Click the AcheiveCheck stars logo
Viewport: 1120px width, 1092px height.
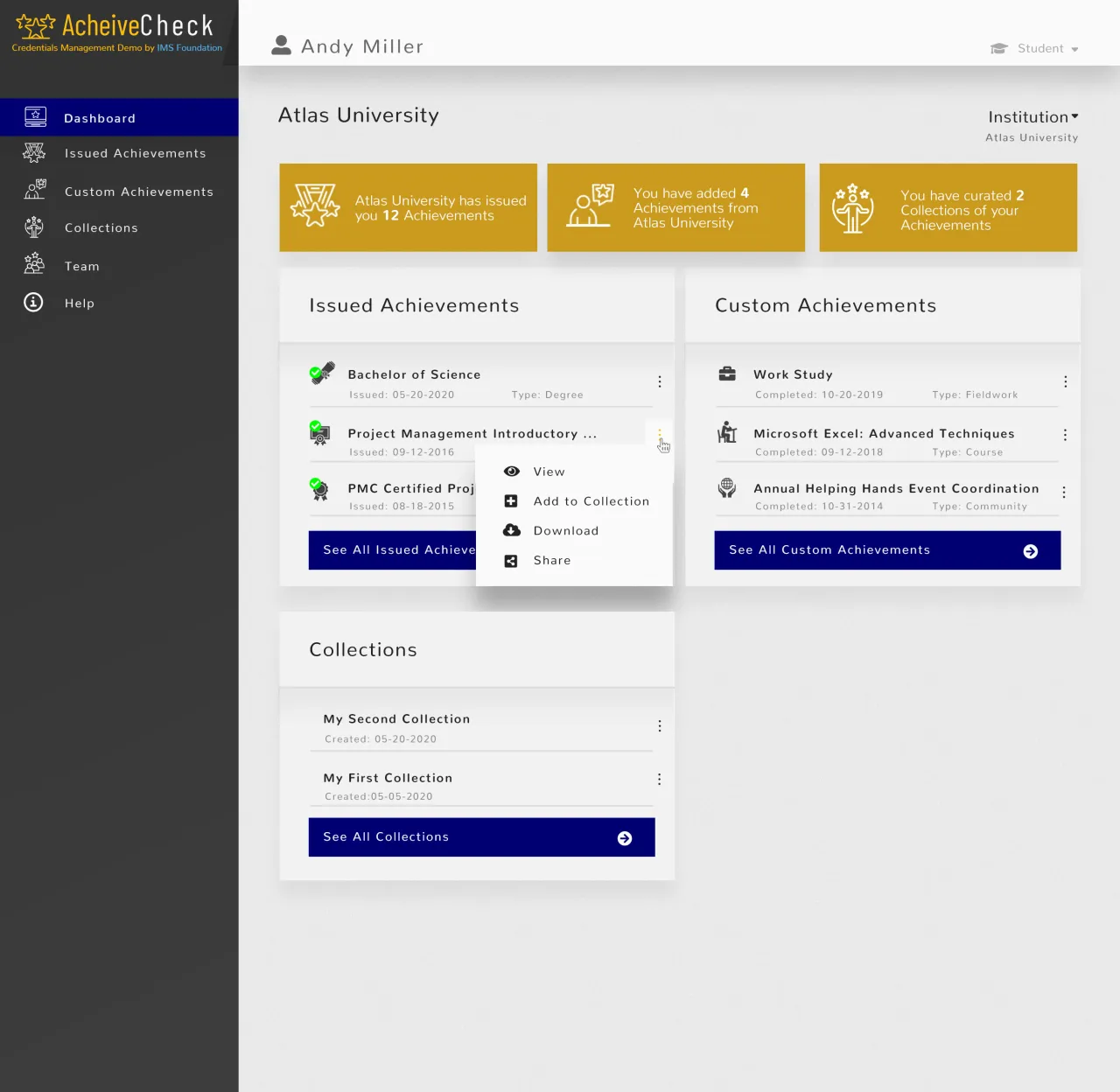35,26
